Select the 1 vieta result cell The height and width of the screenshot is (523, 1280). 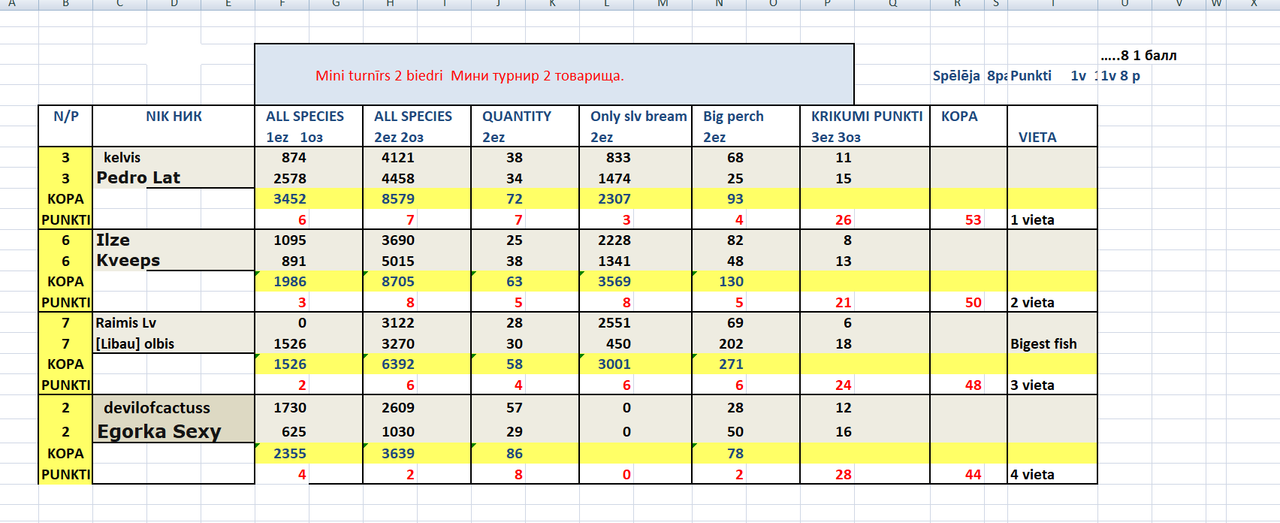[1052, 220]
